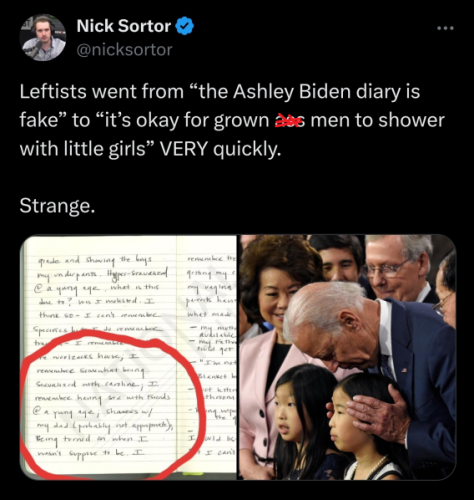474x500 pixels.
Task: Click the pearl necklace on the girl
Action: 376,466
